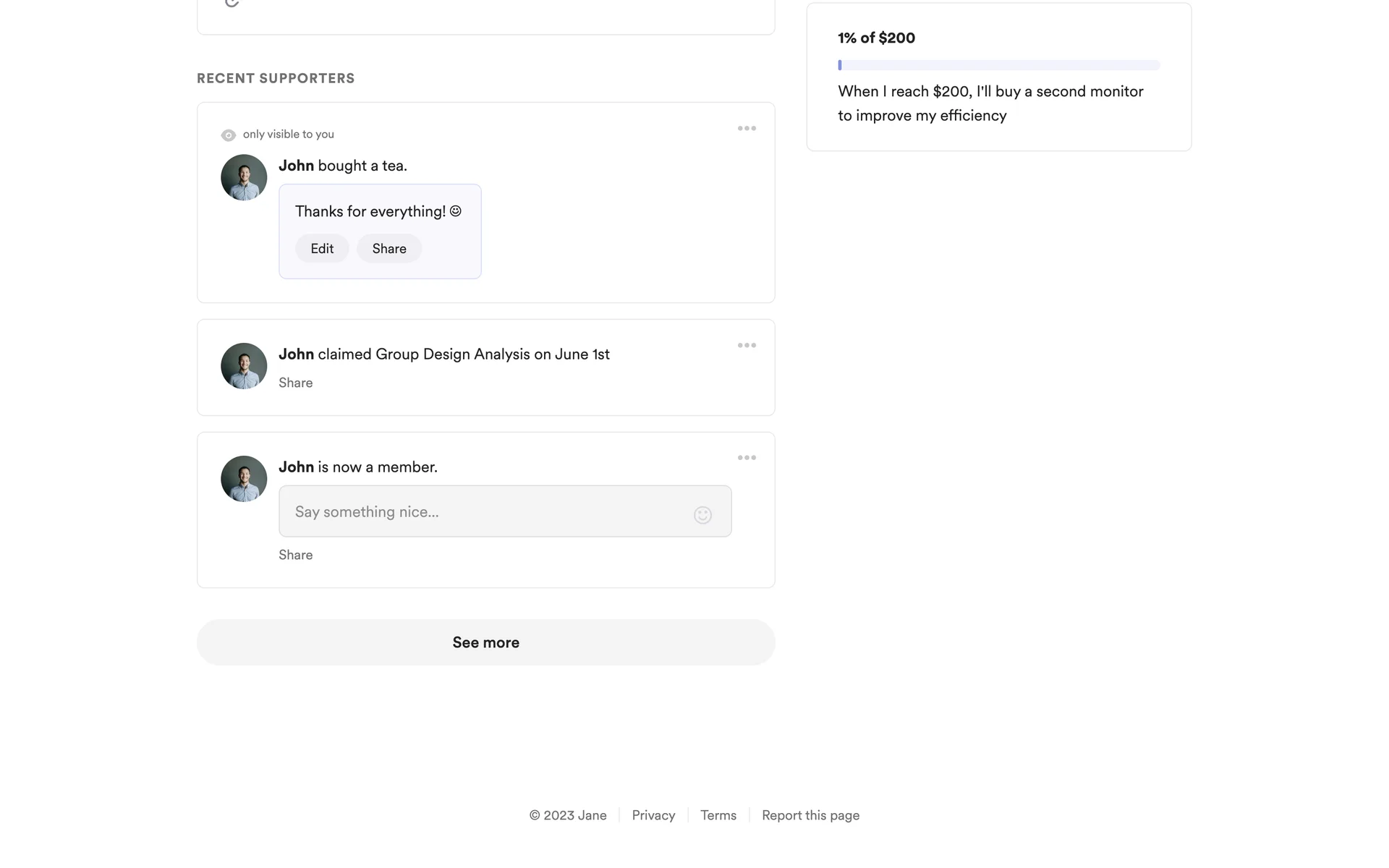Edit the 'Thanks for everything' reply
The height and width of the screenshot is (868, 1389).
pos(322,249)
